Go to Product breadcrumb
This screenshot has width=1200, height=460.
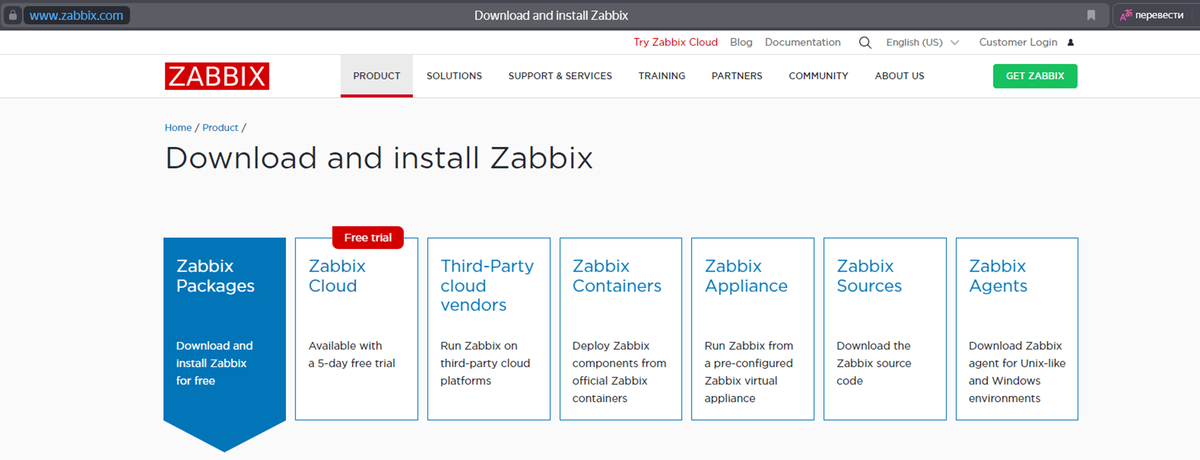click(x=220, y=128)
